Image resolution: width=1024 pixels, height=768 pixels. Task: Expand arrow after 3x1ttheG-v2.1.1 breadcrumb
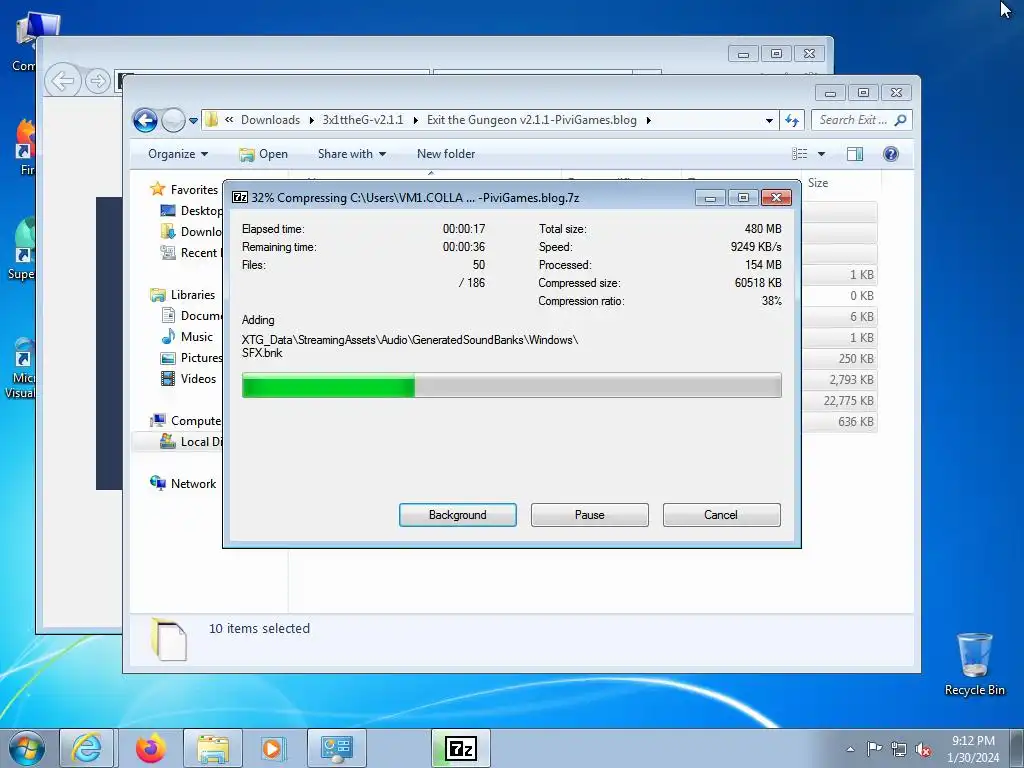point(415,120)
